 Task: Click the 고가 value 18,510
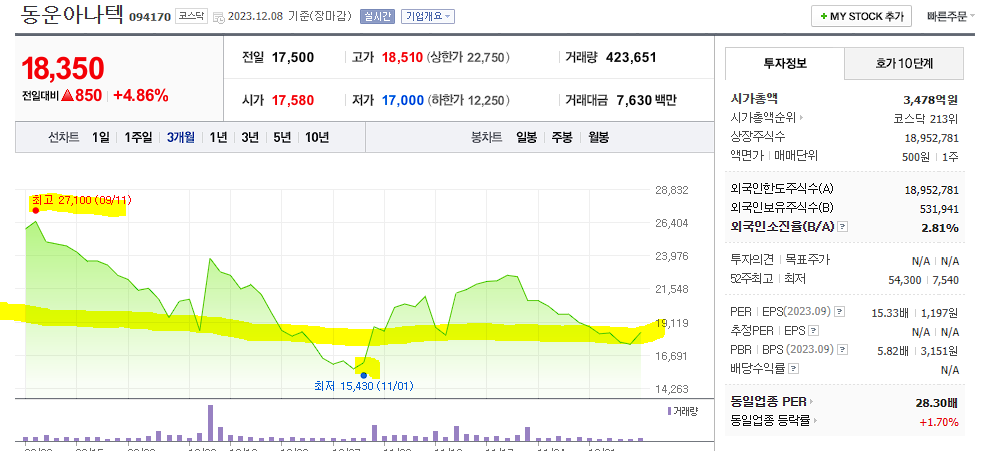tap(402, 58)
